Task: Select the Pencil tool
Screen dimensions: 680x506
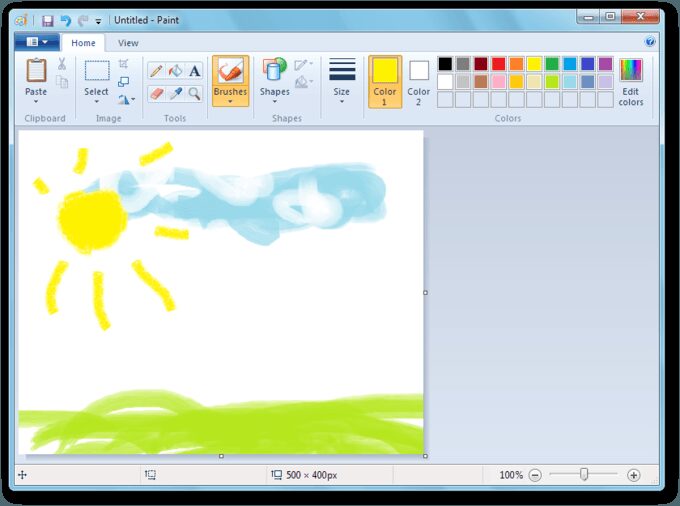Action: pyautogui.click(x=156, y=70)
